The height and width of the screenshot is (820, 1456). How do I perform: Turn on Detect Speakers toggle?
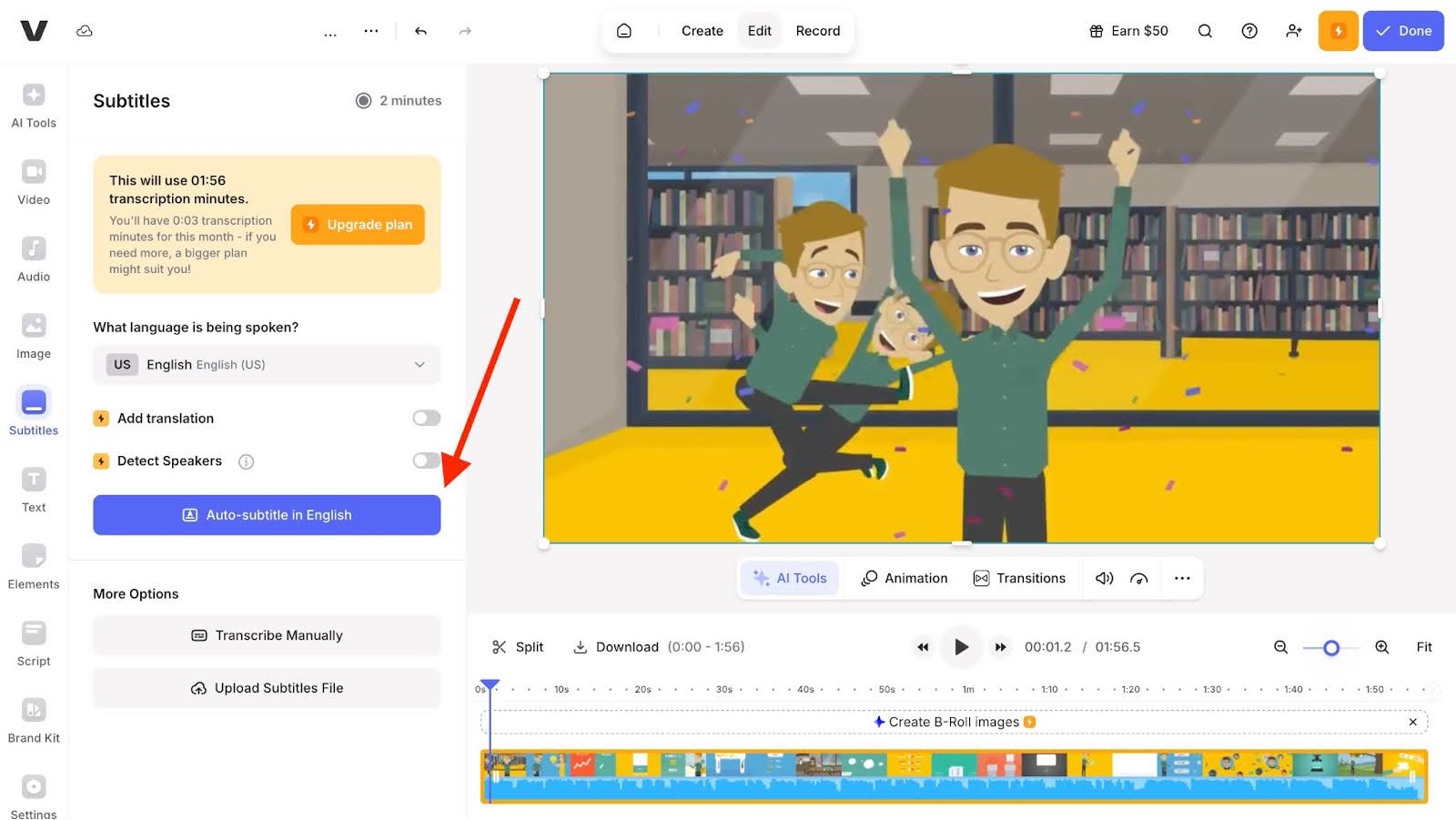(x=426, y=461)
